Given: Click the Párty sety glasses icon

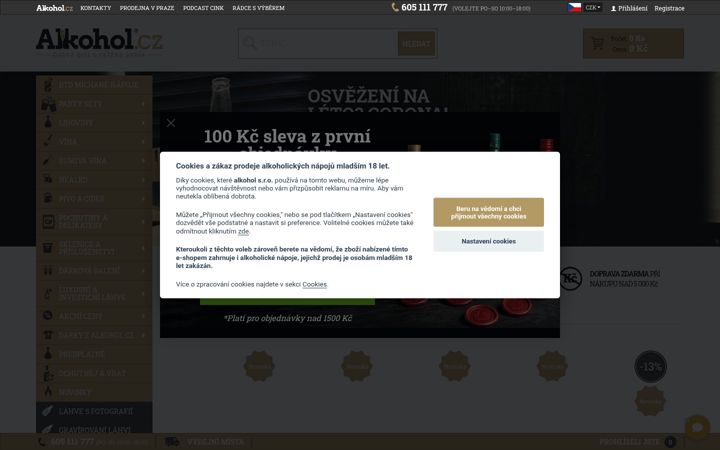Looking at the screenshot, I should pos(48,104).
